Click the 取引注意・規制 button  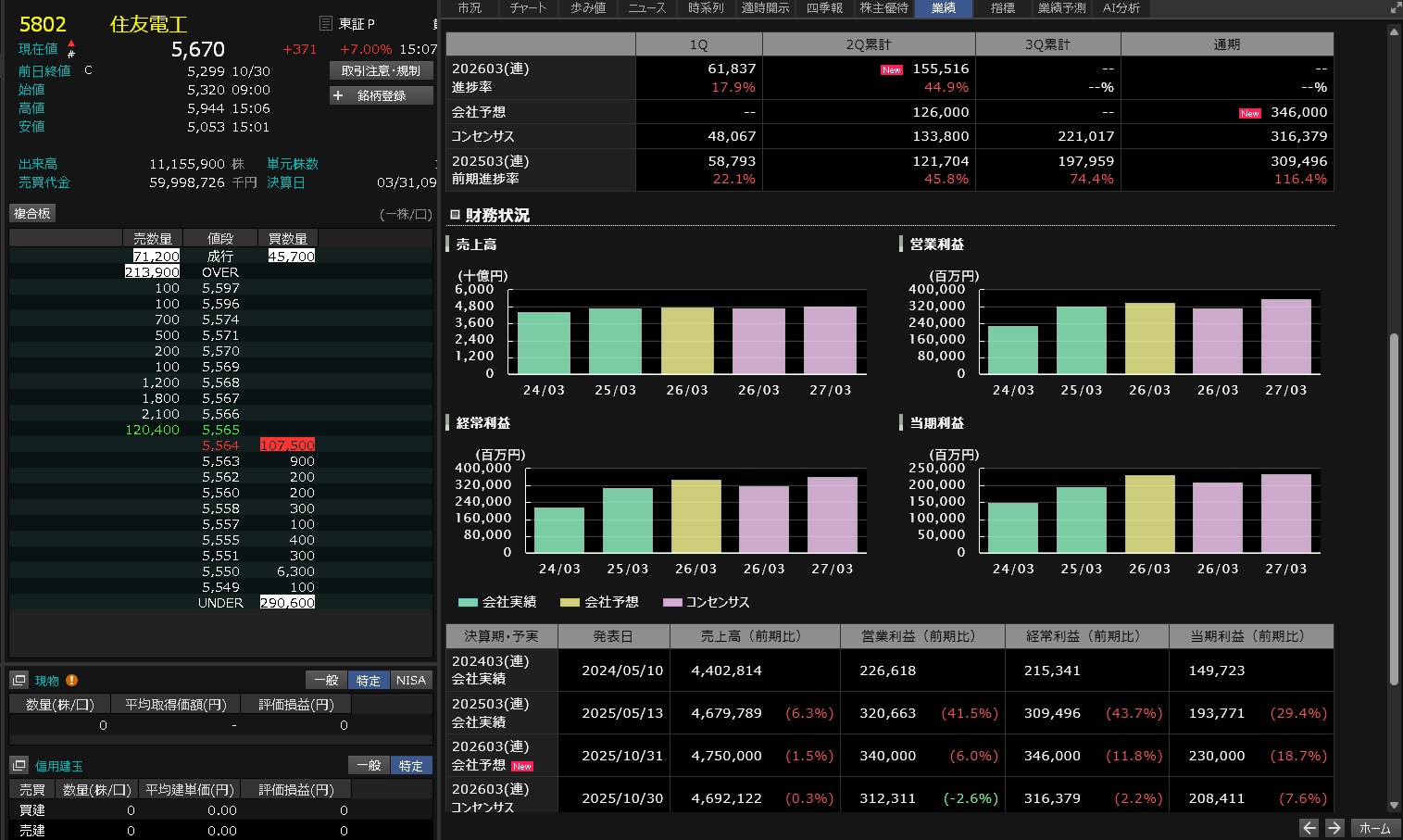coord(381,70)
